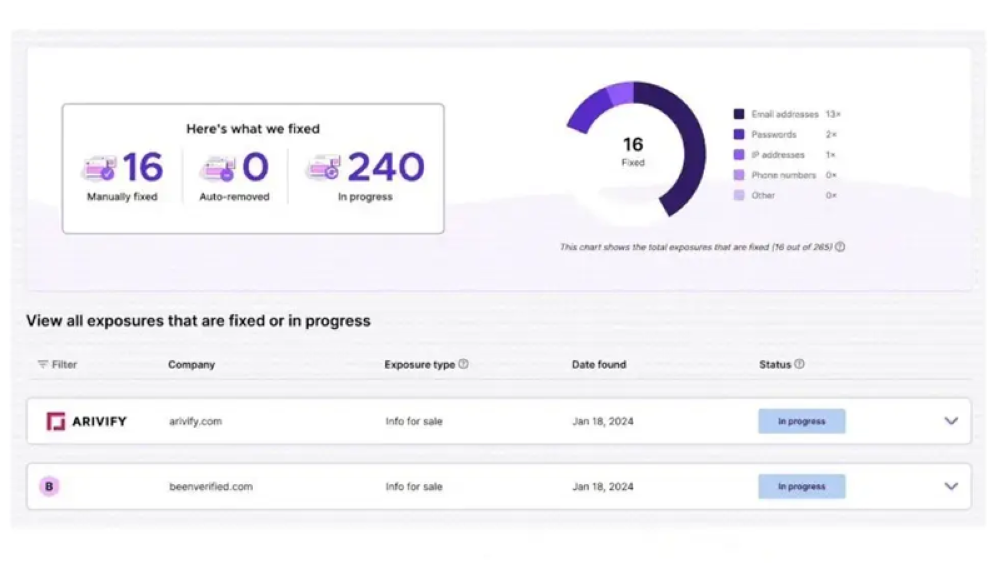The height and width of the screenshot is (575, 1000).
Task: Click the Auto-removed envelope icon
Action: coord(216,167)
